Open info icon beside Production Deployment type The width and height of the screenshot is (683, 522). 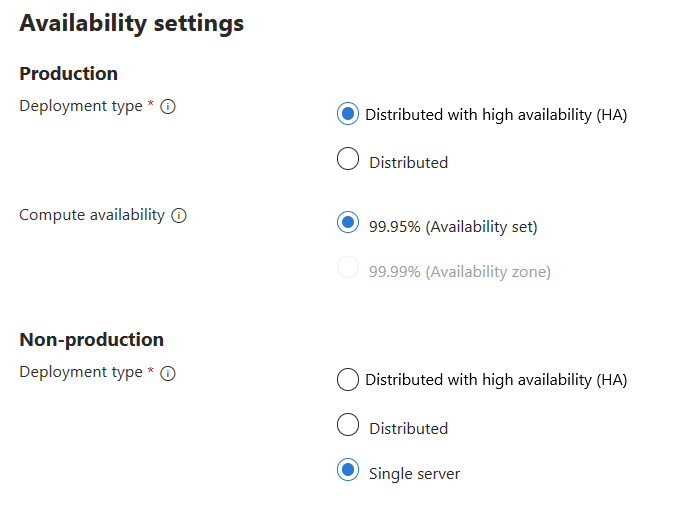pyautogui.click(x=168, y=107)
